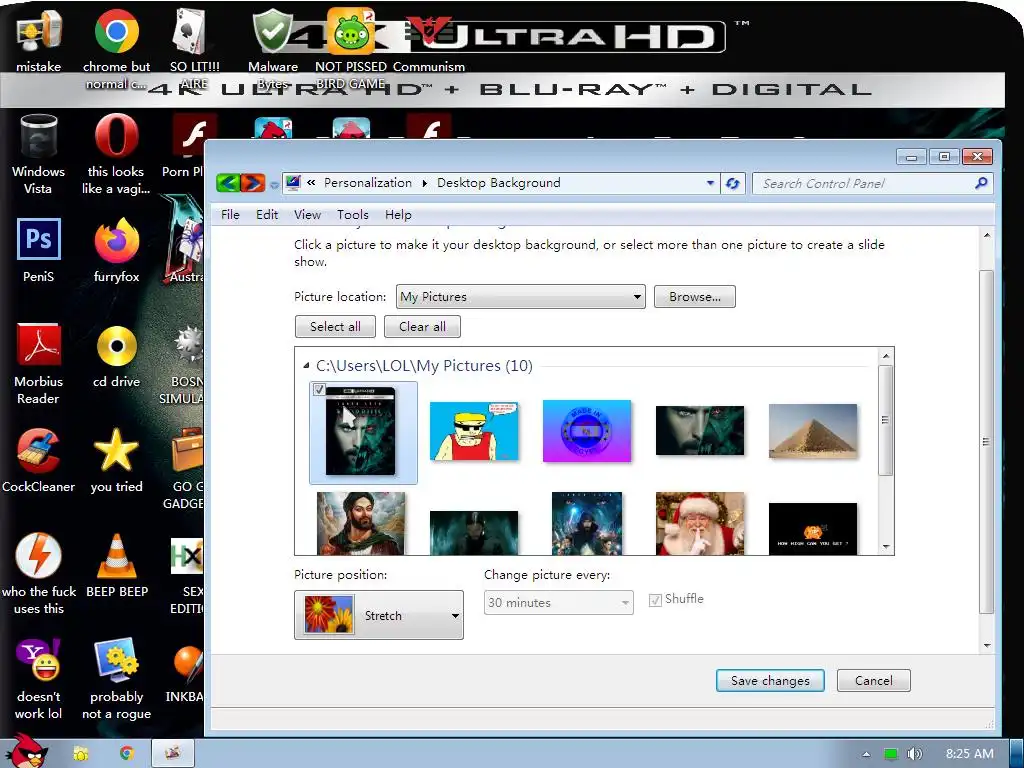Launch the red Opera 'this looks like' icon

pos(116,154)
